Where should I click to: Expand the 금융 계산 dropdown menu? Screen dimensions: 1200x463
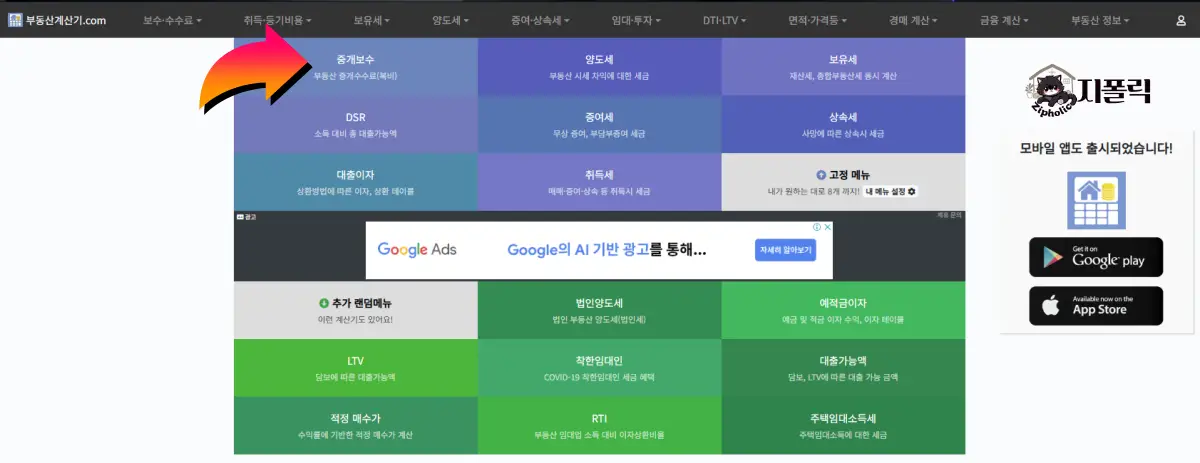1003,20
